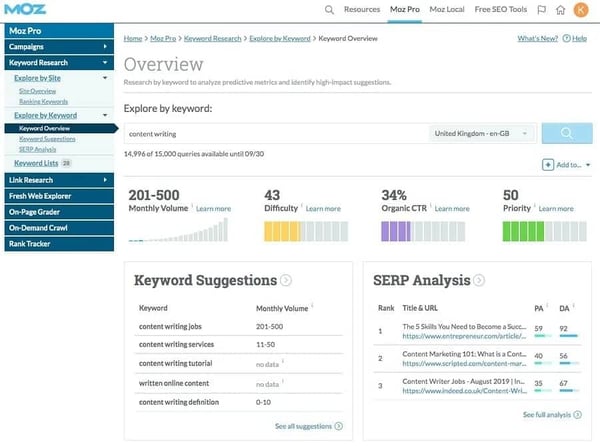Viewport: 600px width, 446px height.
Task: Go to home via the house icon
Action: click(x=560, y=10)
